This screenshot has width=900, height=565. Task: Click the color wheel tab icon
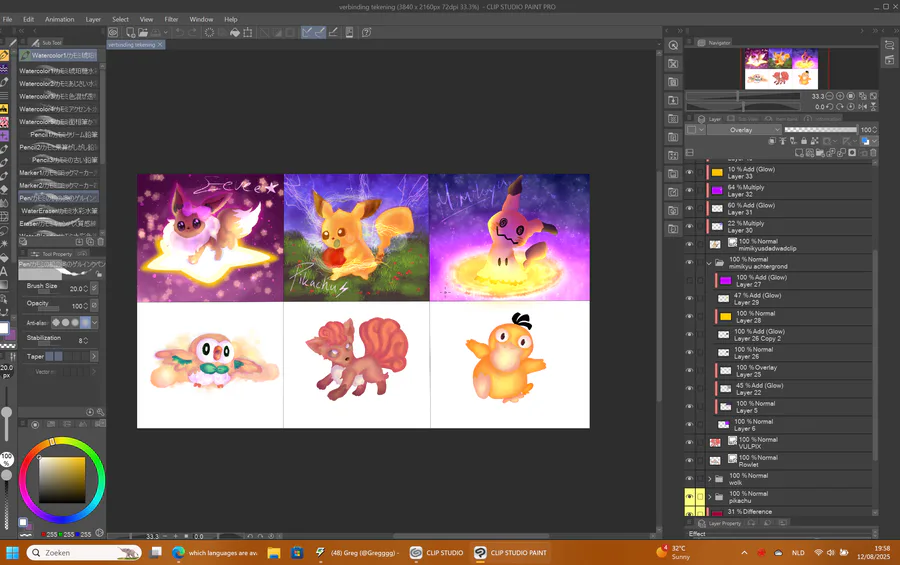(35, 424)
